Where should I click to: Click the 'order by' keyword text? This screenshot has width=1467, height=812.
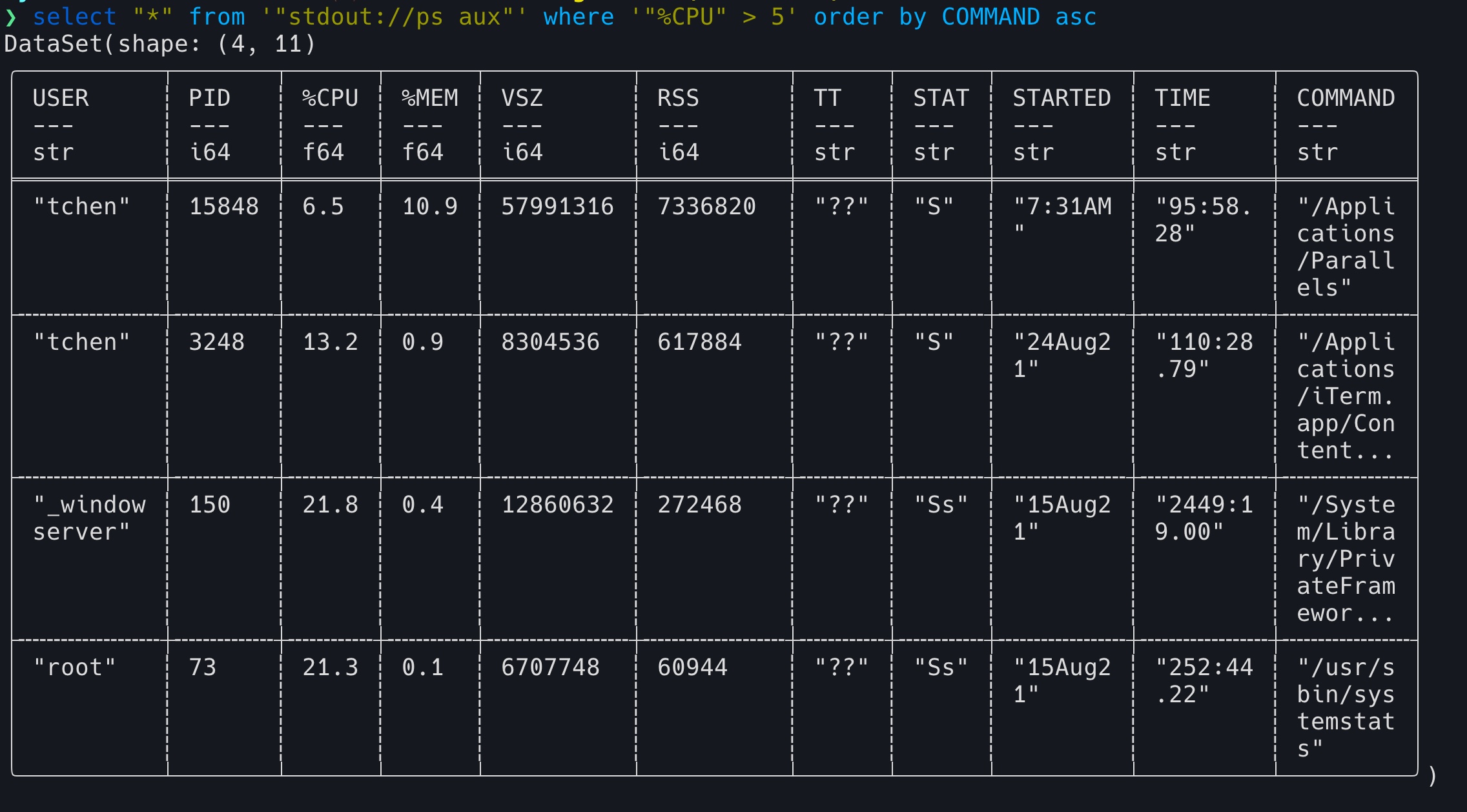coord(870,17)
